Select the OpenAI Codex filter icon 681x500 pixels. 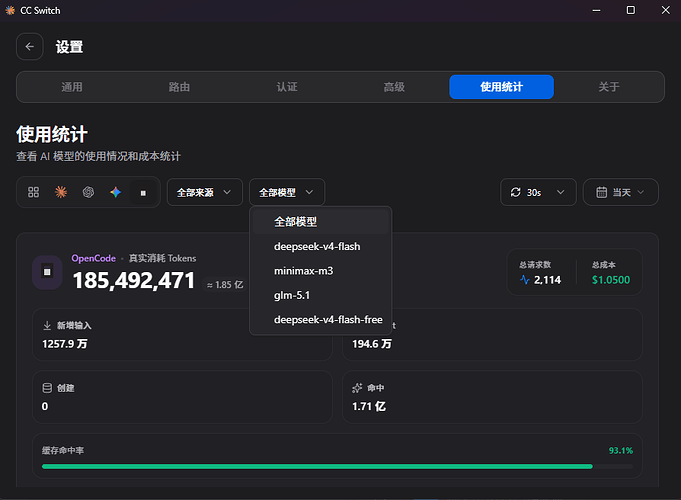tap(88, 192)
